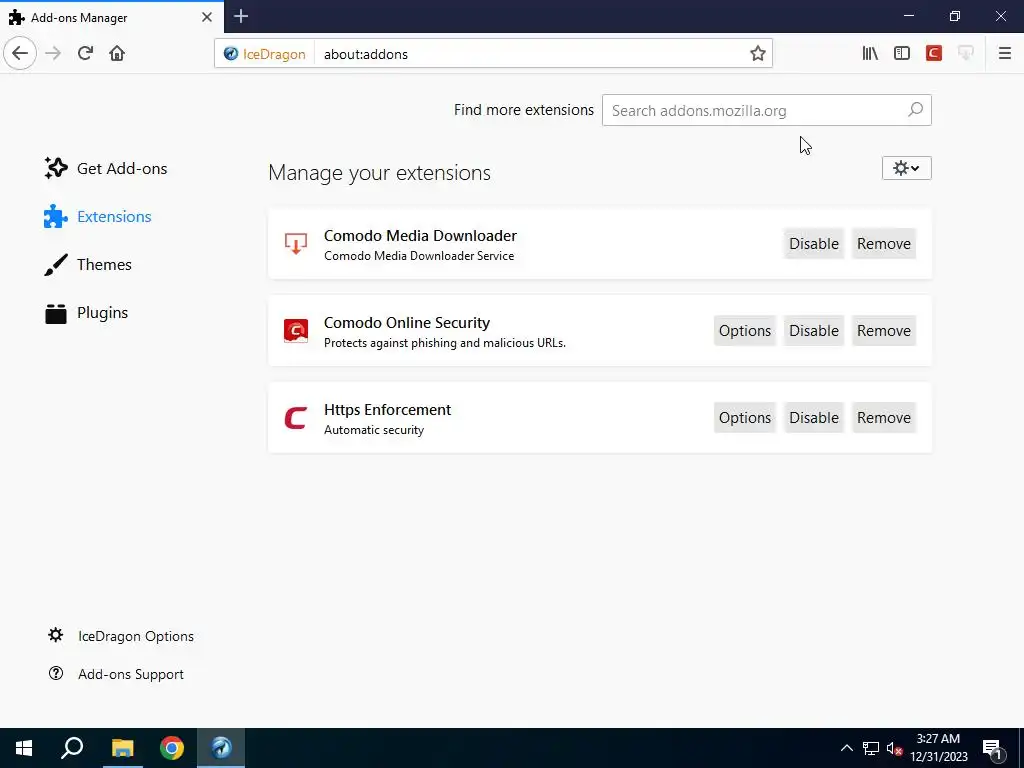
Task: Click the Media Downloader toolbar icon
Action: [x=966, y=54]
